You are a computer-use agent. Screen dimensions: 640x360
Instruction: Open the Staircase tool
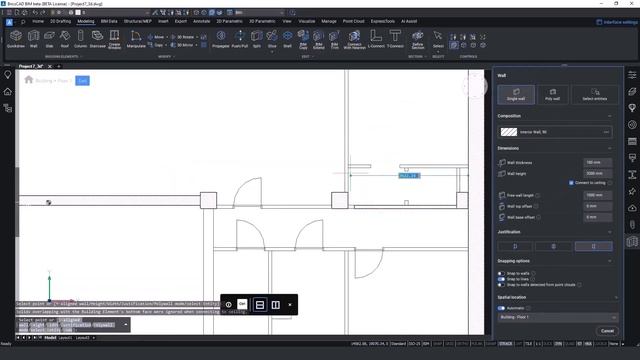(x=98, y=39)
